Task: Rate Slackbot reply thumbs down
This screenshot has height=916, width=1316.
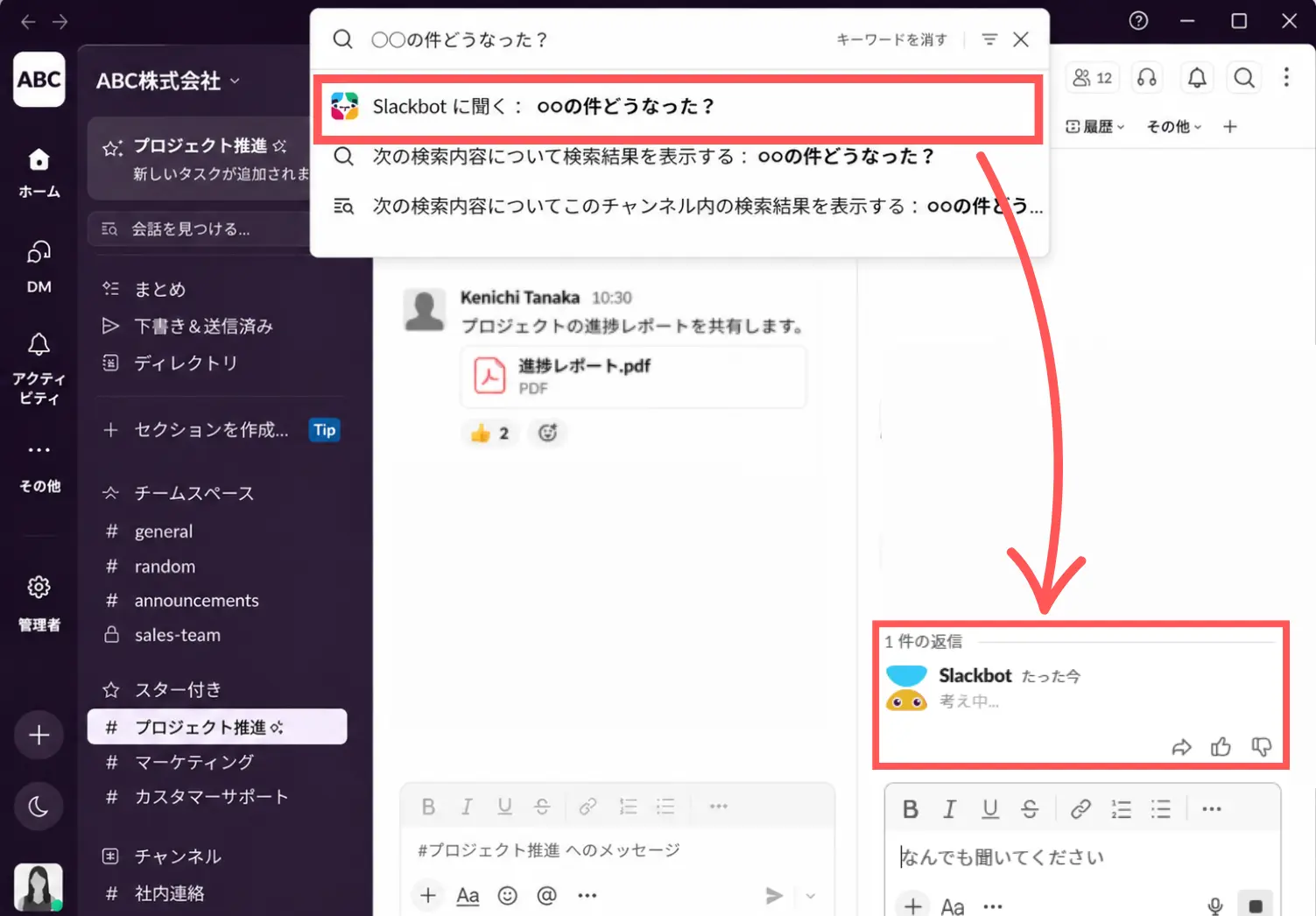Action: [x=1261, y=747]
